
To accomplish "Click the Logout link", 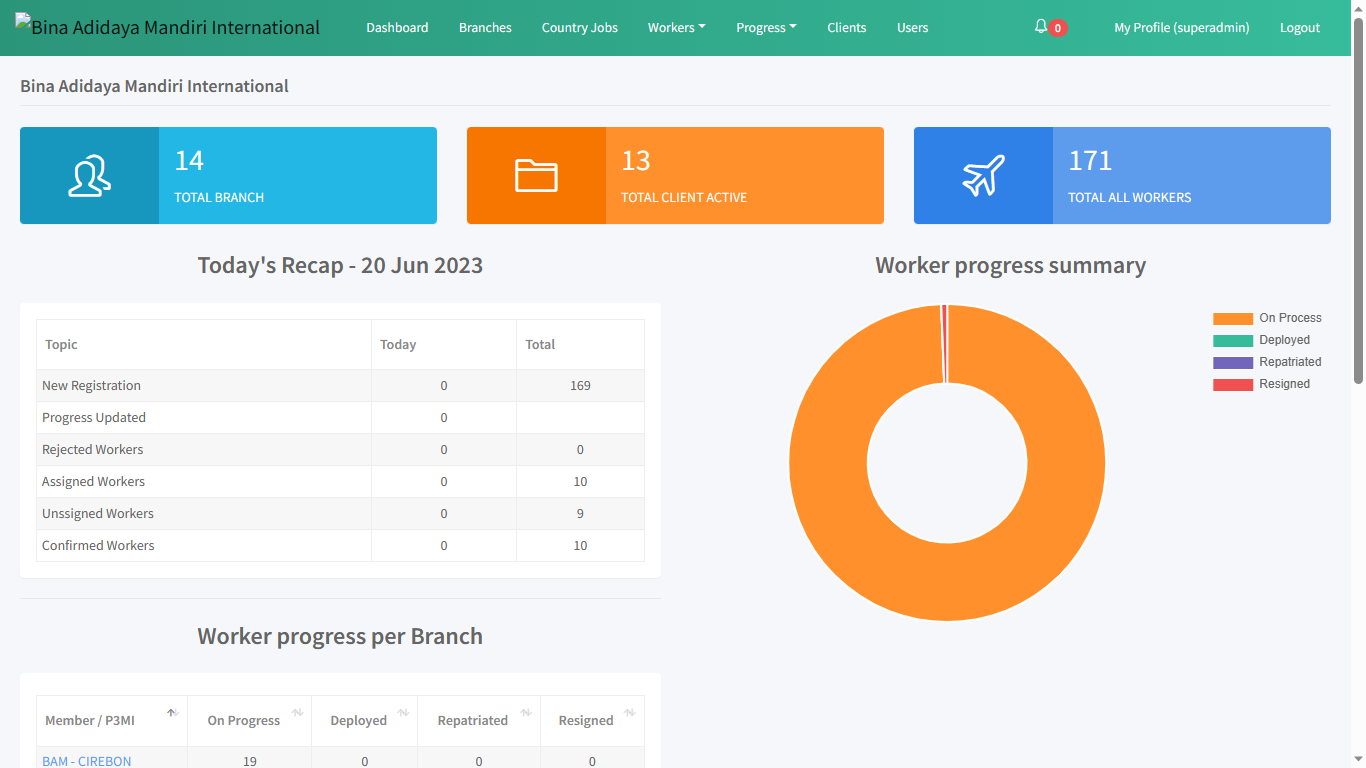I will tap(1300, 28).
